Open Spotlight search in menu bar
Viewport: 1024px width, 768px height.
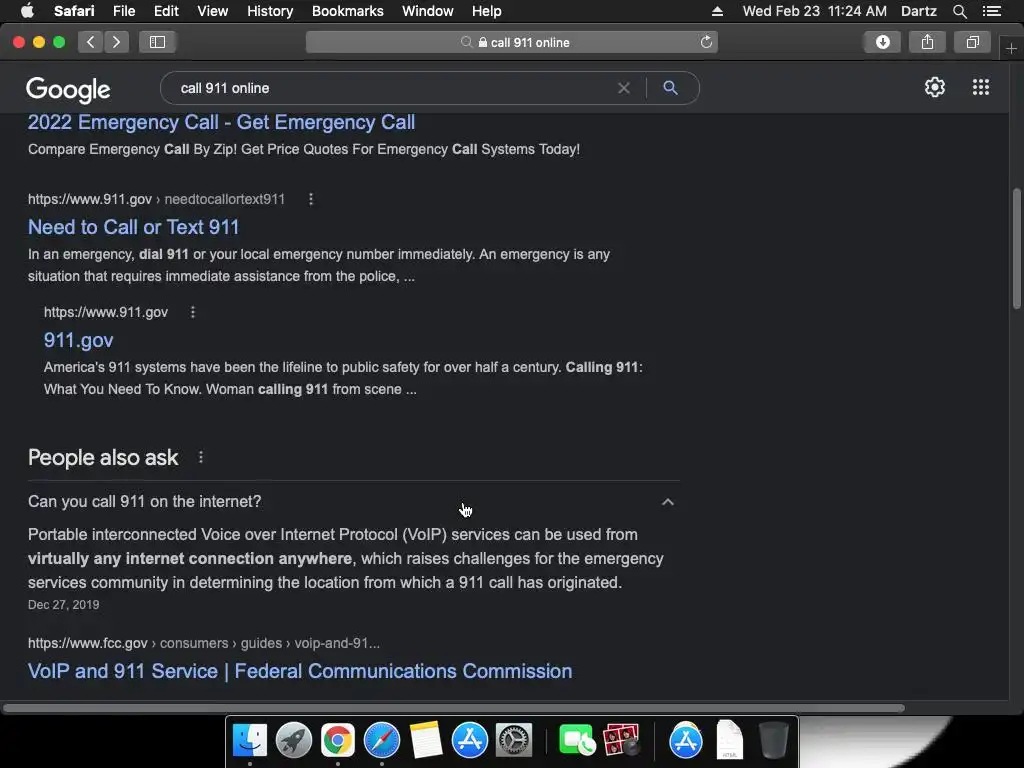point(959,11)
